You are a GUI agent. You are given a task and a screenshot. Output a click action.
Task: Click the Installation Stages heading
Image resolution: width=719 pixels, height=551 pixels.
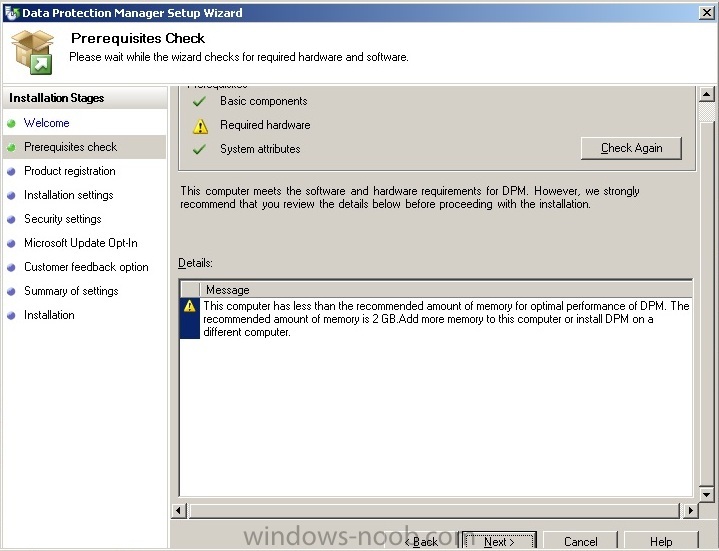(56, 98)
